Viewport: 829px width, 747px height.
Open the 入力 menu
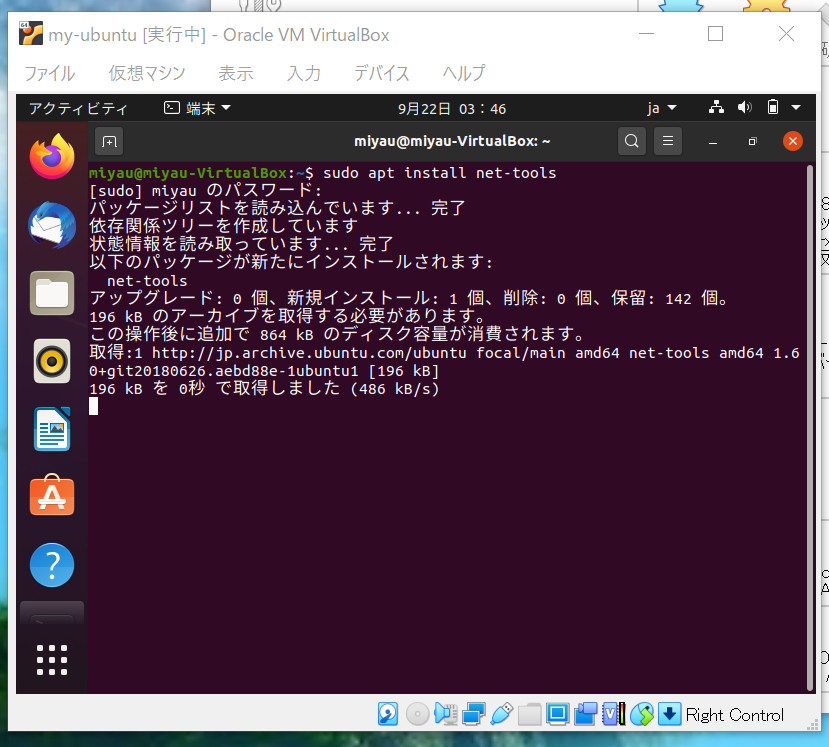303,73
